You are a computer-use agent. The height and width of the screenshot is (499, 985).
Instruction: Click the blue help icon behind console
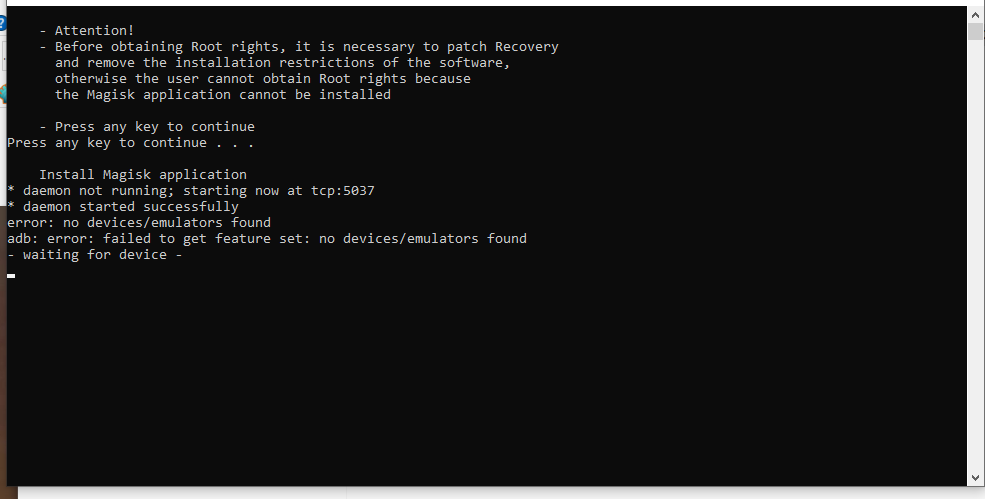point(3,24)
